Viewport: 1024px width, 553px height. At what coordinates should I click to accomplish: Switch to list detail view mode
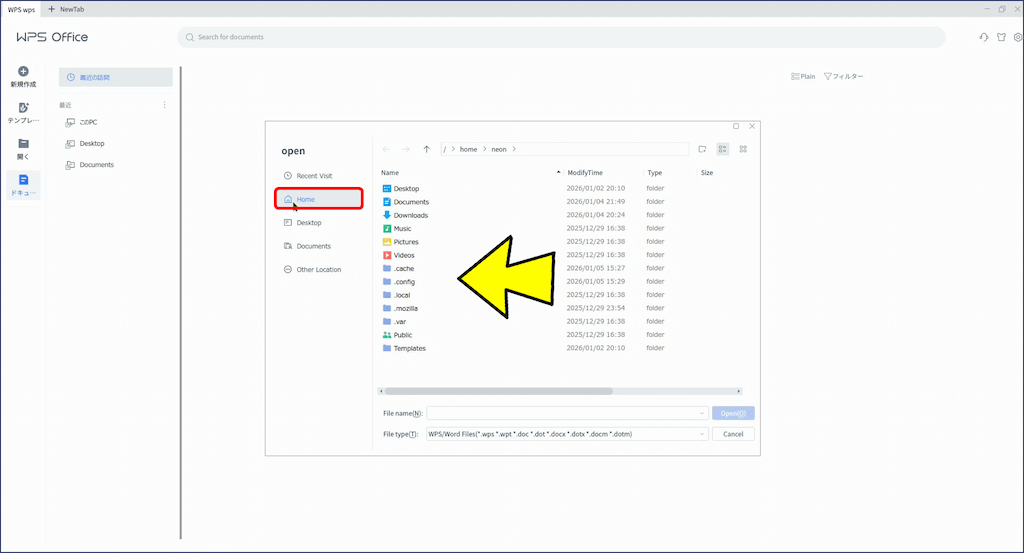click(723, 149)
